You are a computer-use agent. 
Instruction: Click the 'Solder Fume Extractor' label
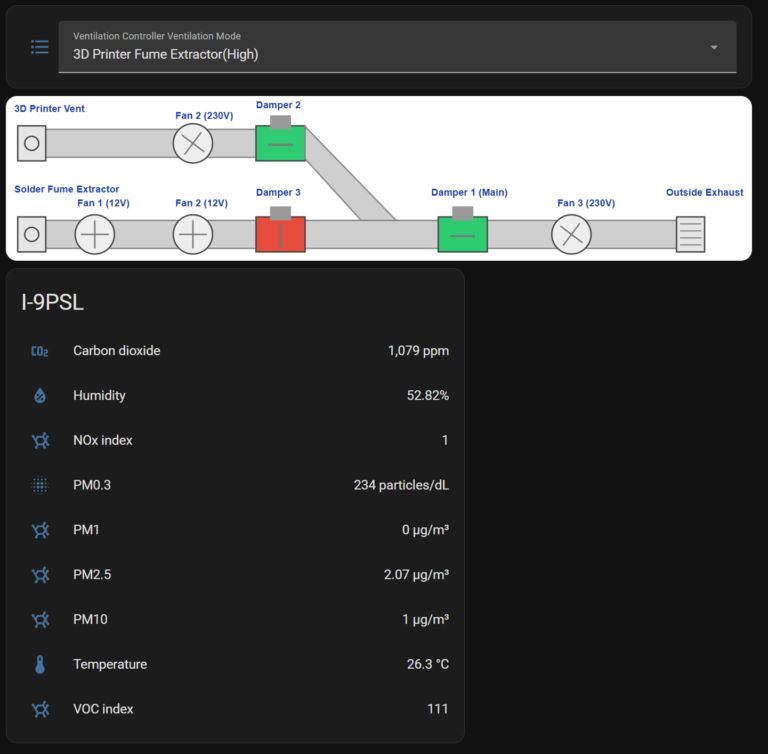pos(67,189)
